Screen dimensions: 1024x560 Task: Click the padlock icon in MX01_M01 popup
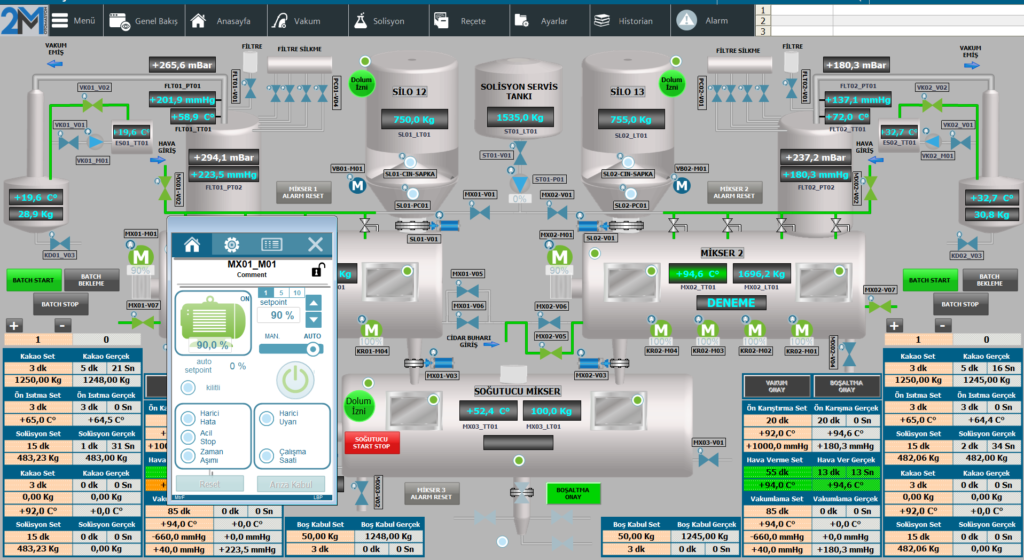[x=317, y=270]
